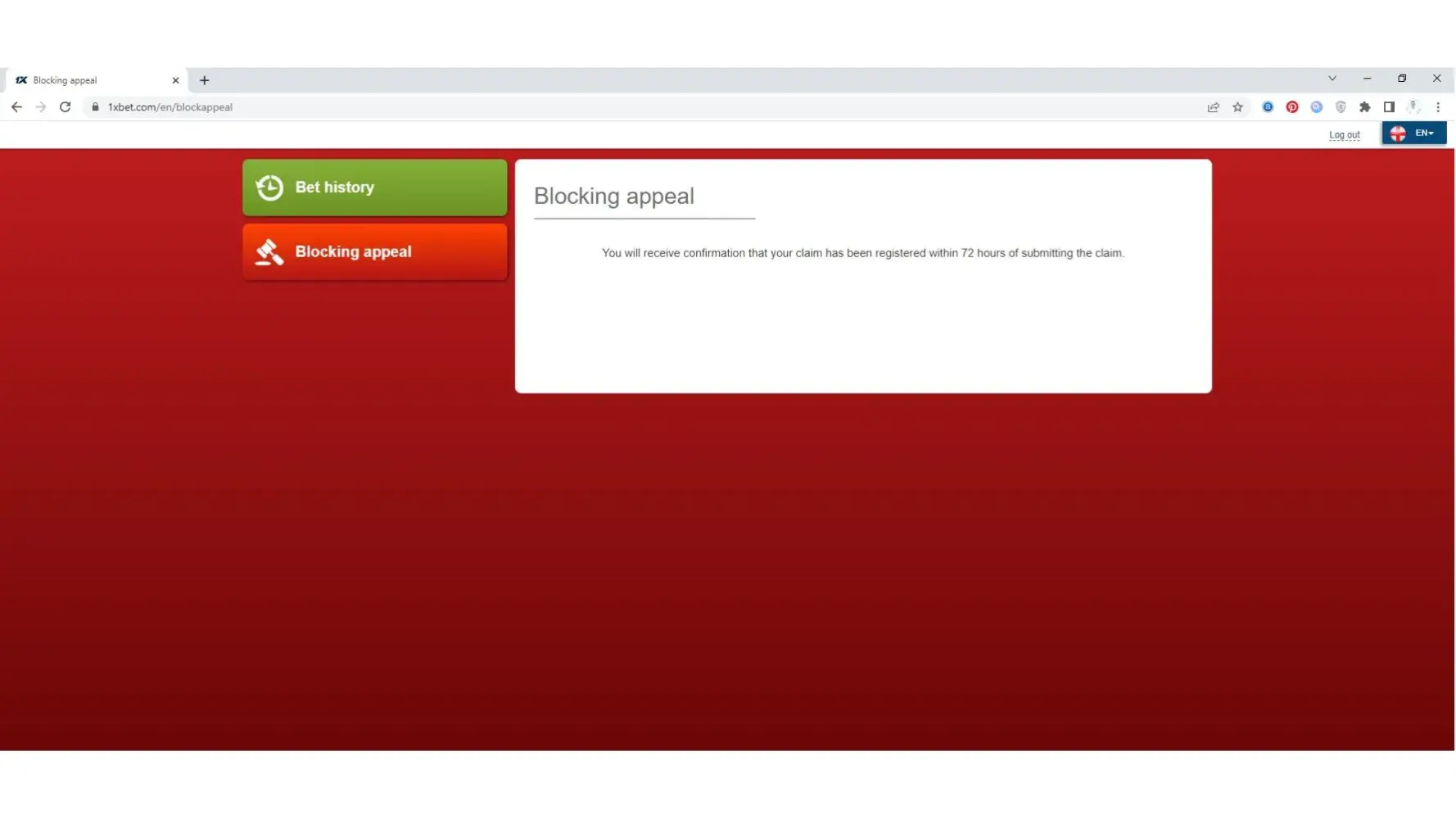Image resolution: width=1456 pixels, height=819 pixels.
Task: Restore down the browser window
Action: [1402, 79]
